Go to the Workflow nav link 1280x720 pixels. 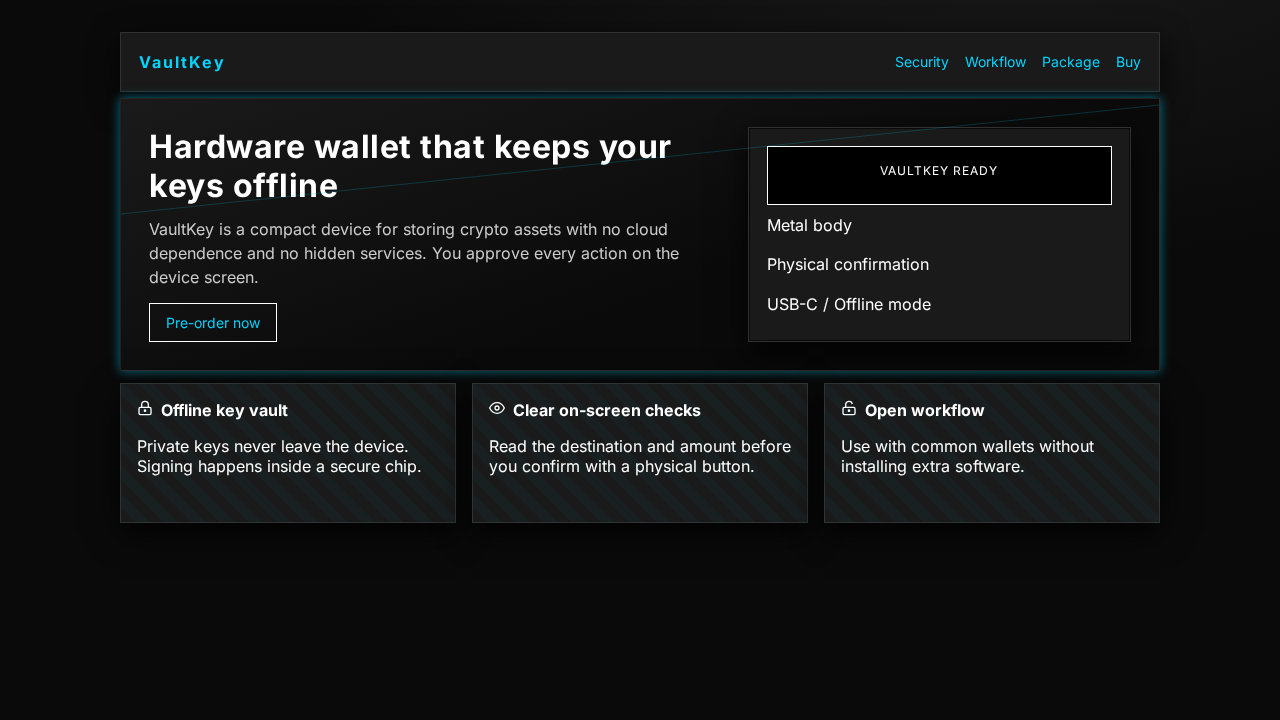pyautogui.click(x=995, y=62)
